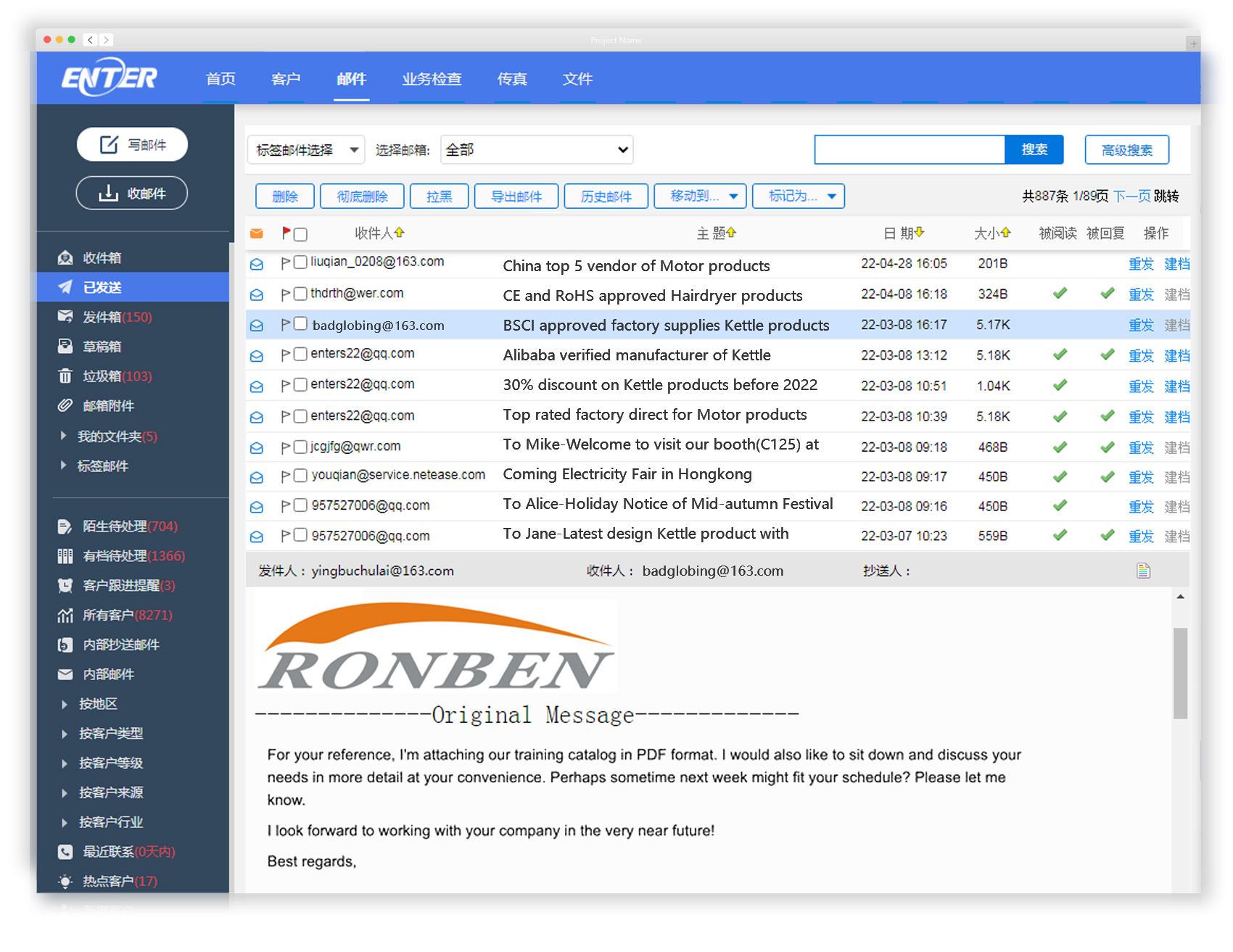The height and width of the screenshot is (952, 1233).
Task: Open 有档待处理(1366) icon
Action: coord(65,556)
